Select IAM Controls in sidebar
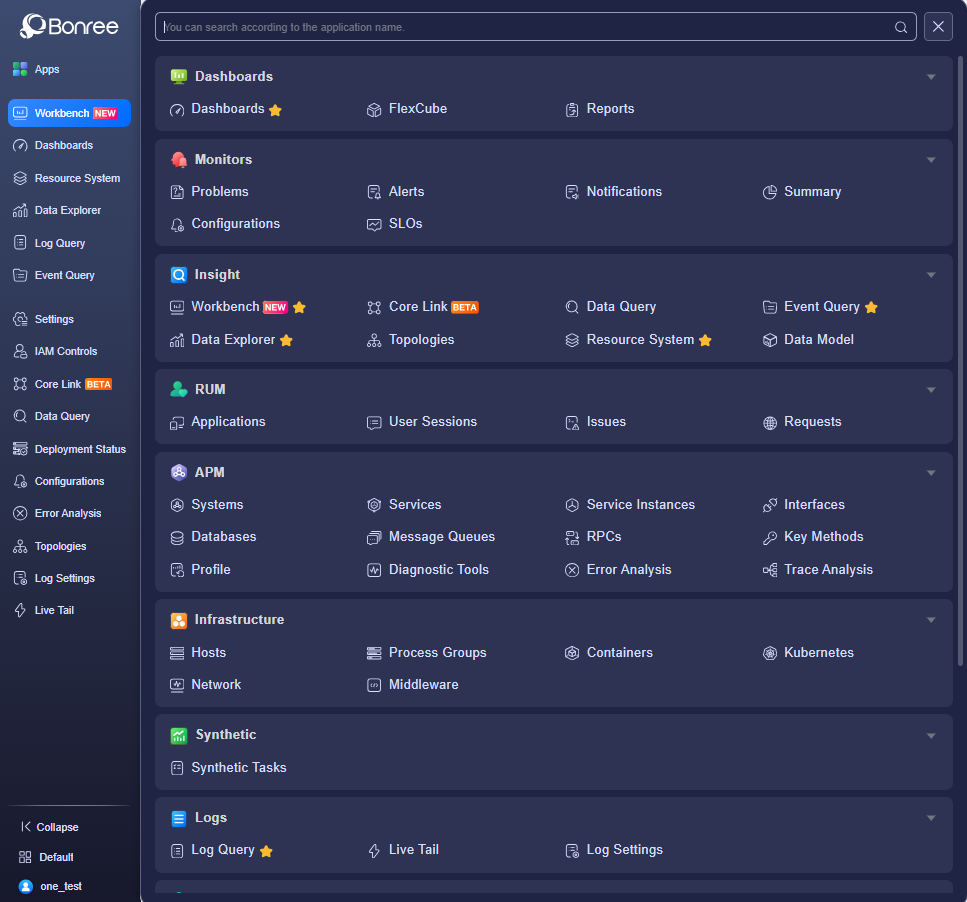 [65, 351]
